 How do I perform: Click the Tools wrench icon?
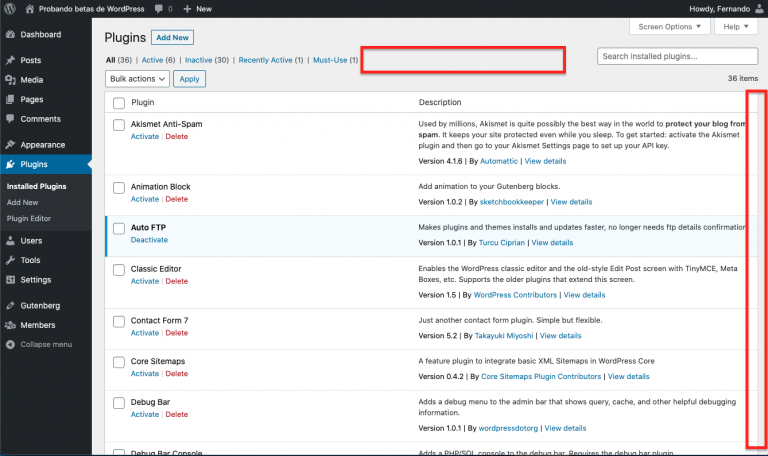click(x=10, y=260)
